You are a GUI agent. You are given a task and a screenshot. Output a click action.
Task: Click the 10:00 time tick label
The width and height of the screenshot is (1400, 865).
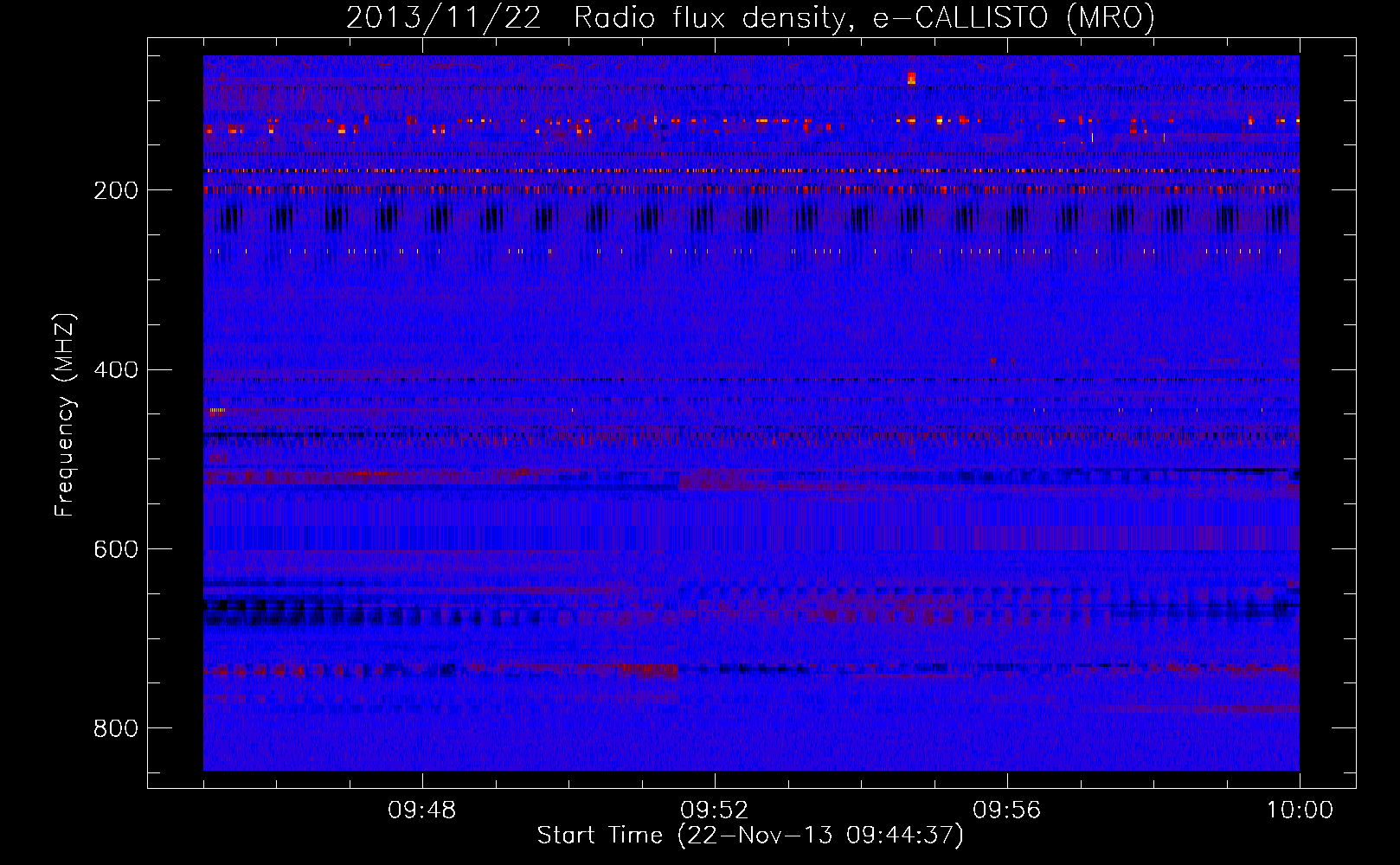(1300, 811)
